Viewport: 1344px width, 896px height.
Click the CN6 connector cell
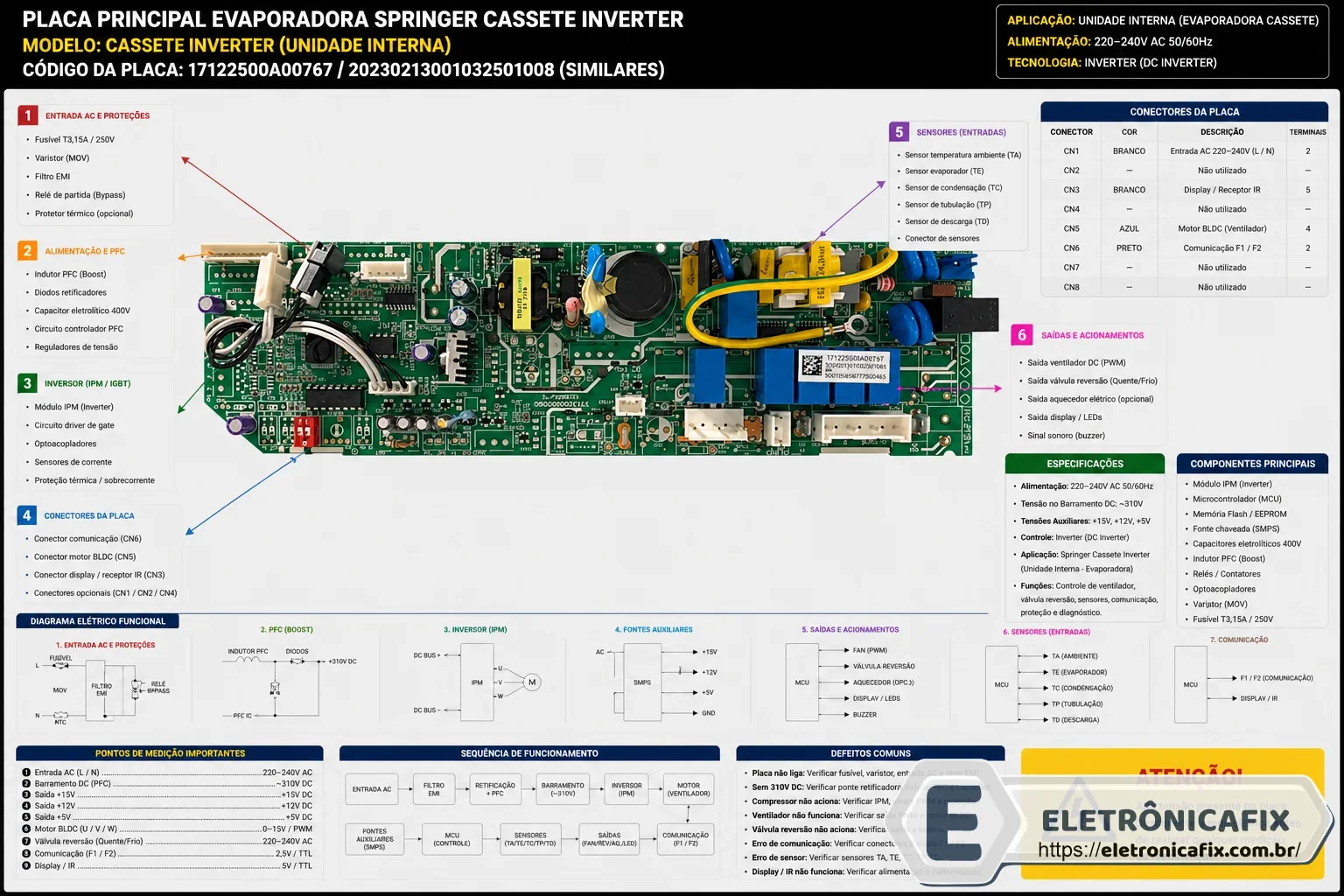pos(1071,248)
